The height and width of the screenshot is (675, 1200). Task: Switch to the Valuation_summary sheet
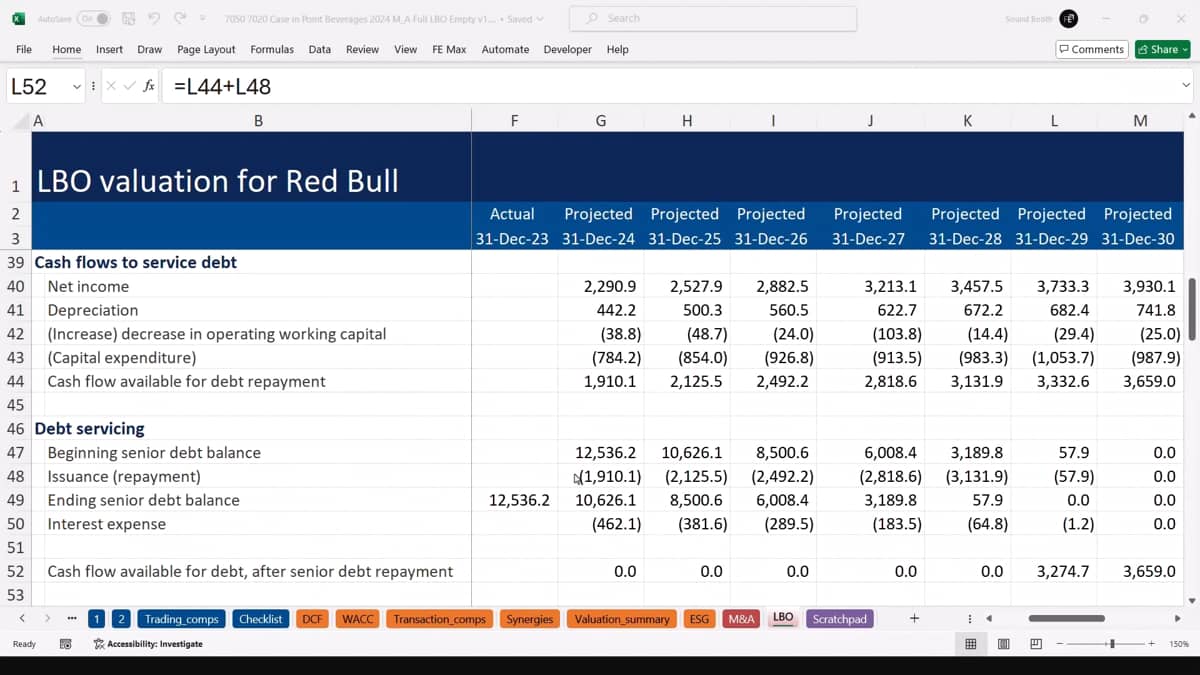tap(622, 619)
